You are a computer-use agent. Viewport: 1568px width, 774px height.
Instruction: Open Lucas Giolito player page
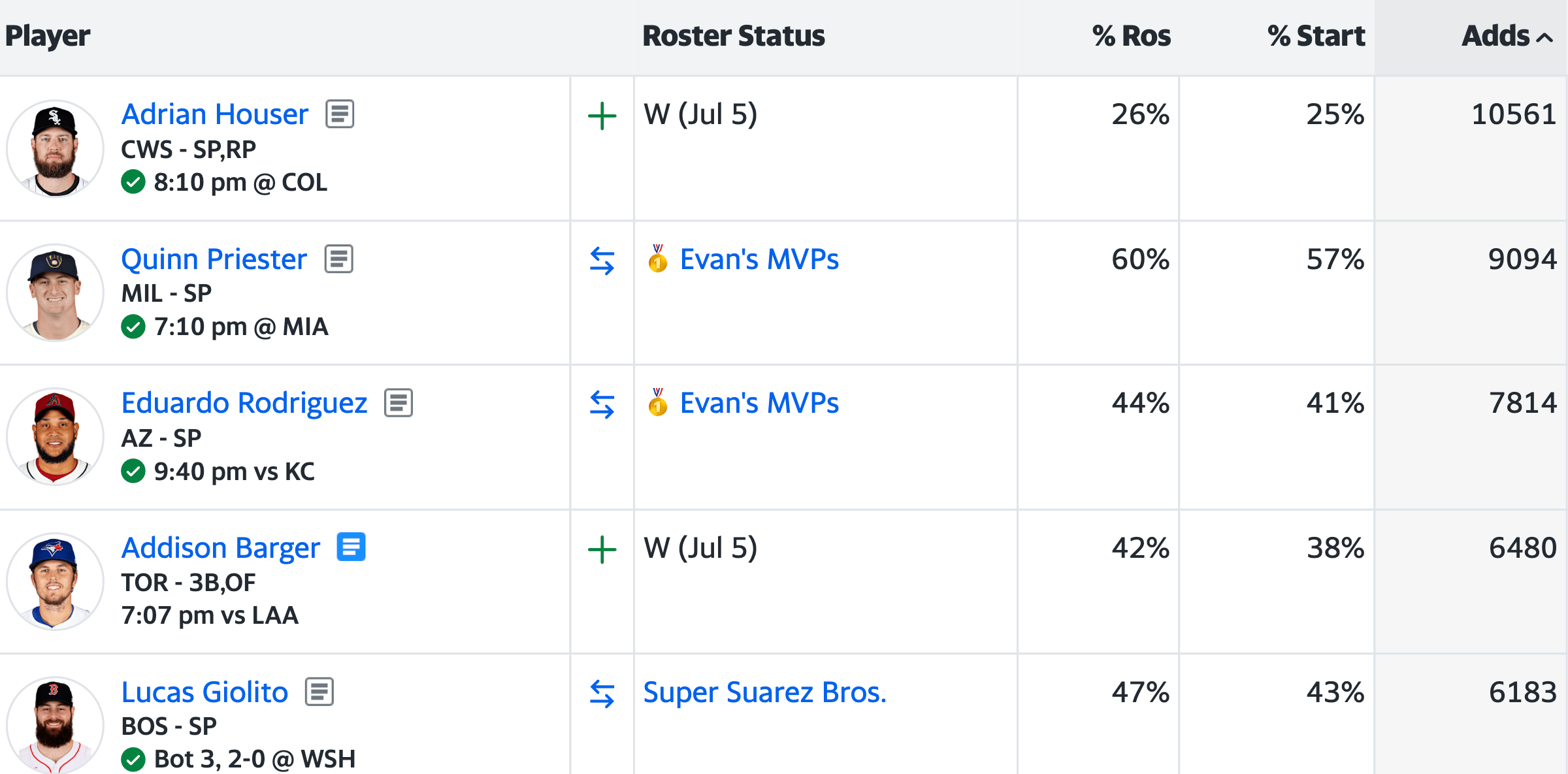[x=204, y=692]
